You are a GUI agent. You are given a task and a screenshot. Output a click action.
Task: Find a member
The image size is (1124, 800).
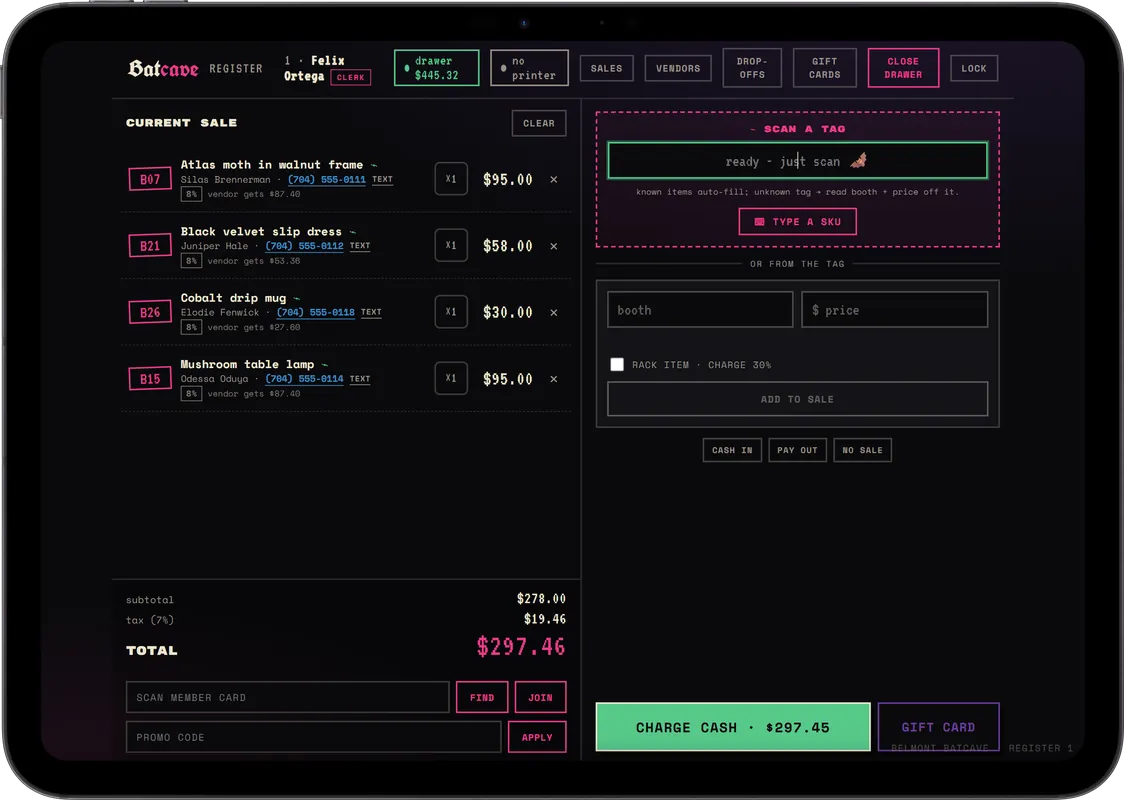(x=482, y=697)
